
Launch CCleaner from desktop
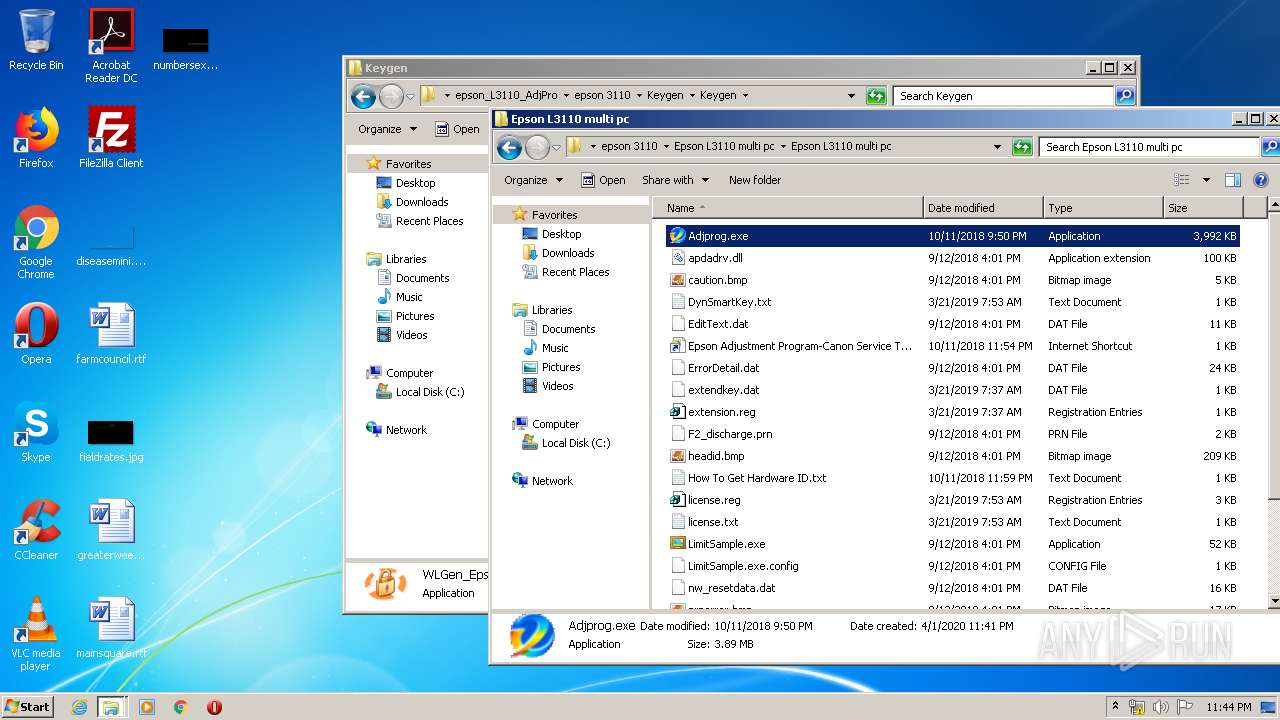tap(36, 530)
